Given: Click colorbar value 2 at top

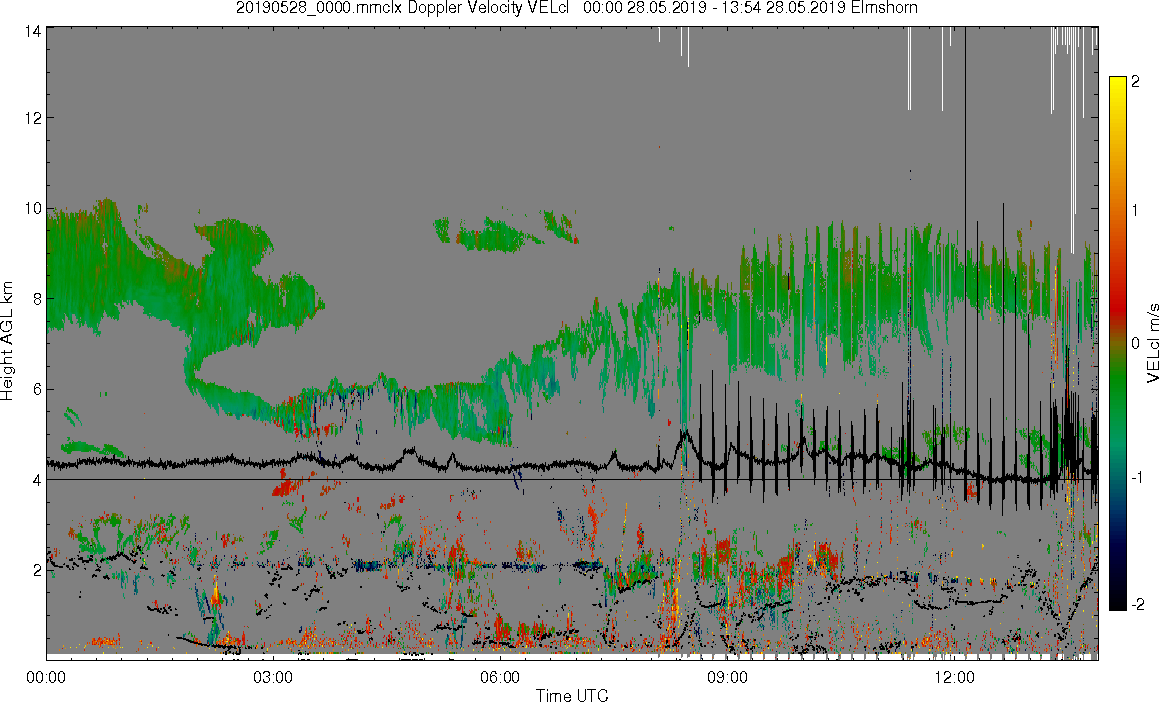Looking at the screenshot, I should (1136, 82).
